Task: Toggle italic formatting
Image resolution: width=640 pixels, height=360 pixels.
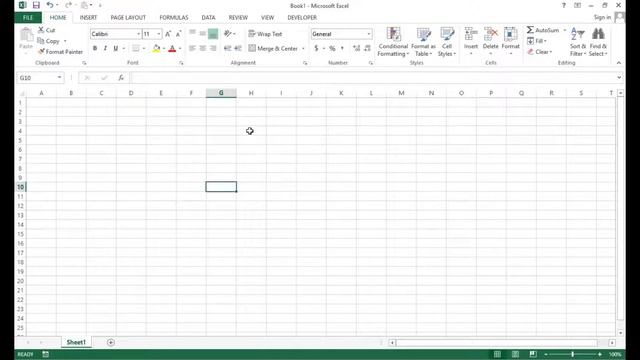Action: tap(105, 49)
